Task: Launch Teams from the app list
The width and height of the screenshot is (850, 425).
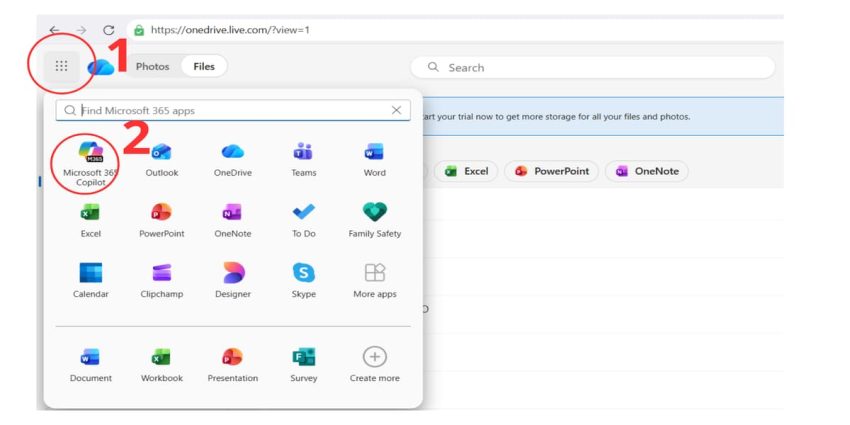Action: (304, 160)
